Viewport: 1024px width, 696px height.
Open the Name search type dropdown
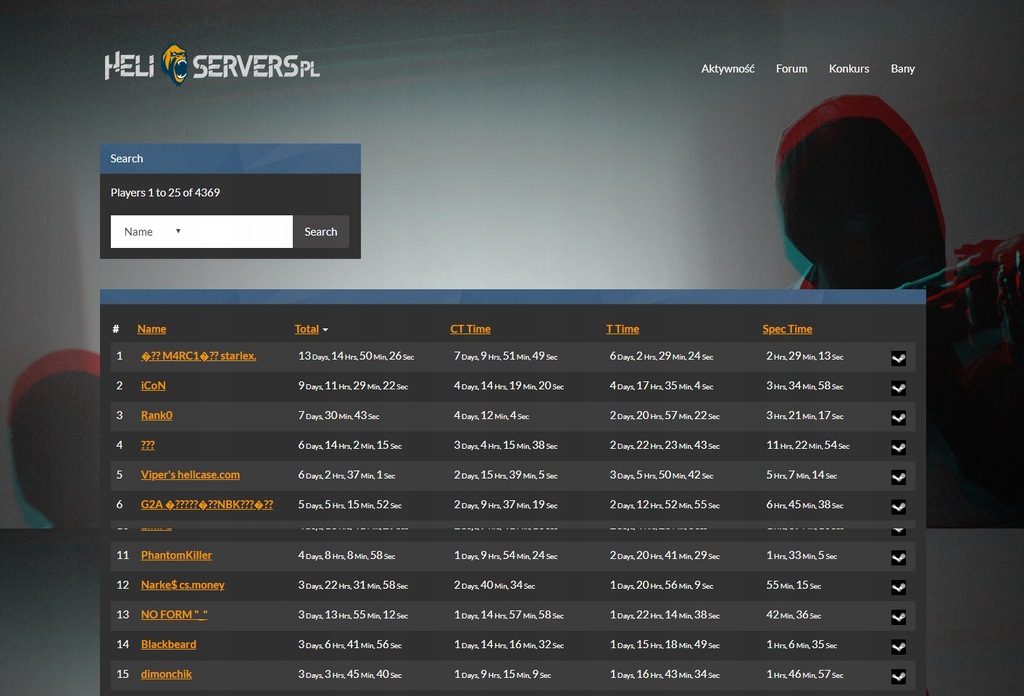pyautogui.click(x=152, y=232)
